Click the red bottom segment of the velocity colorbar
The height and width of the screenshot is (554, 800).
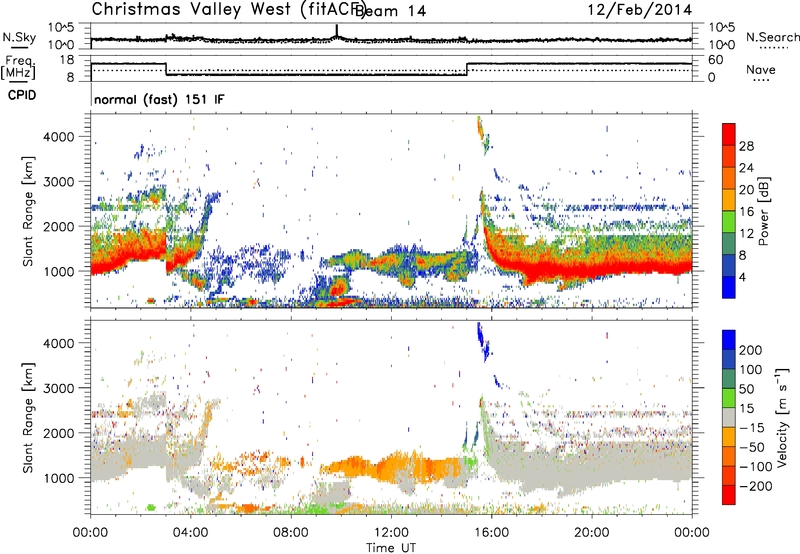(729, 495)
